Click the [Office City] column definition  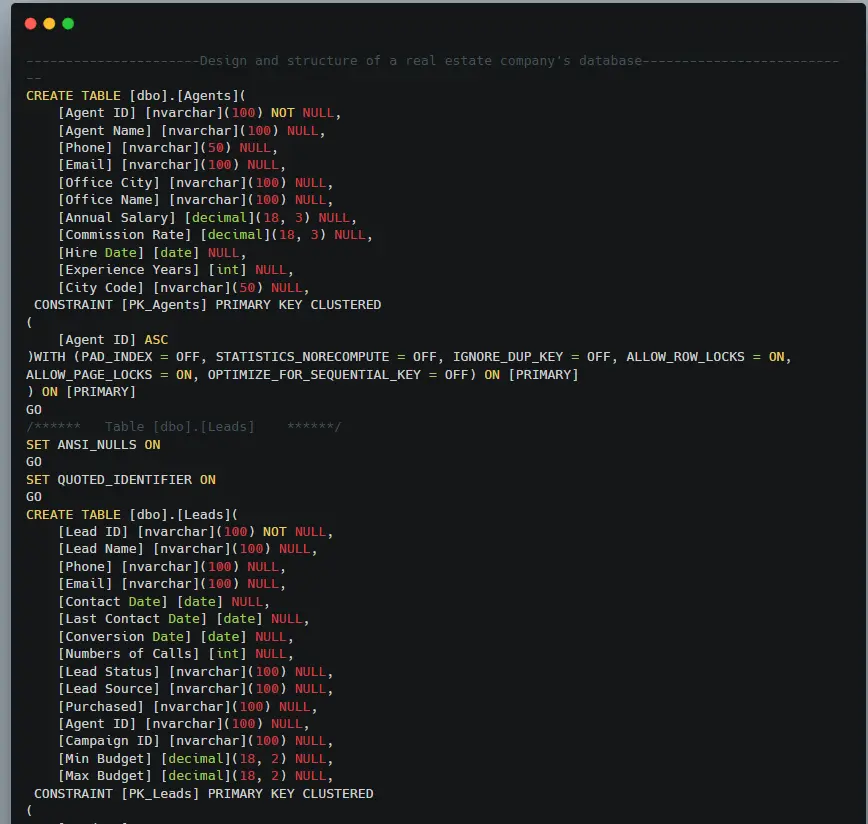click(195, 183)
